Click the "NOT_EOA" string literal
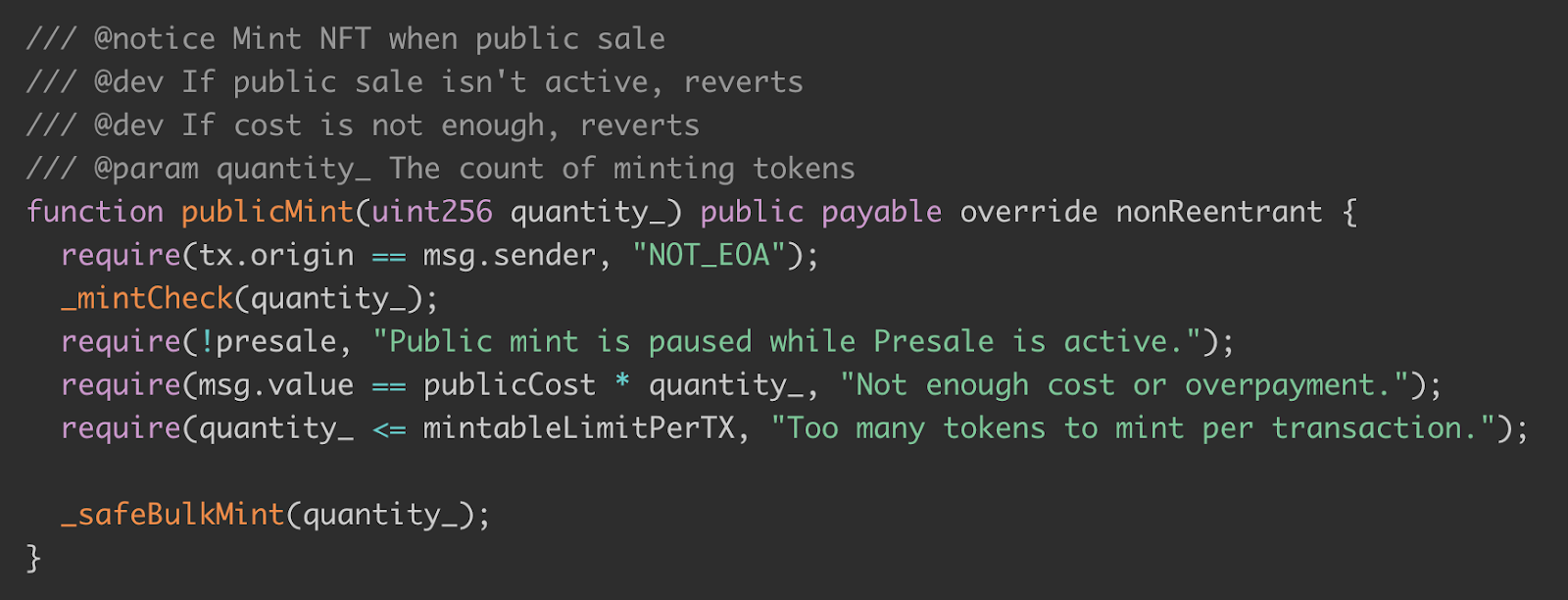This screenshot has height=600, width=1568. click(x=710, y=255)
